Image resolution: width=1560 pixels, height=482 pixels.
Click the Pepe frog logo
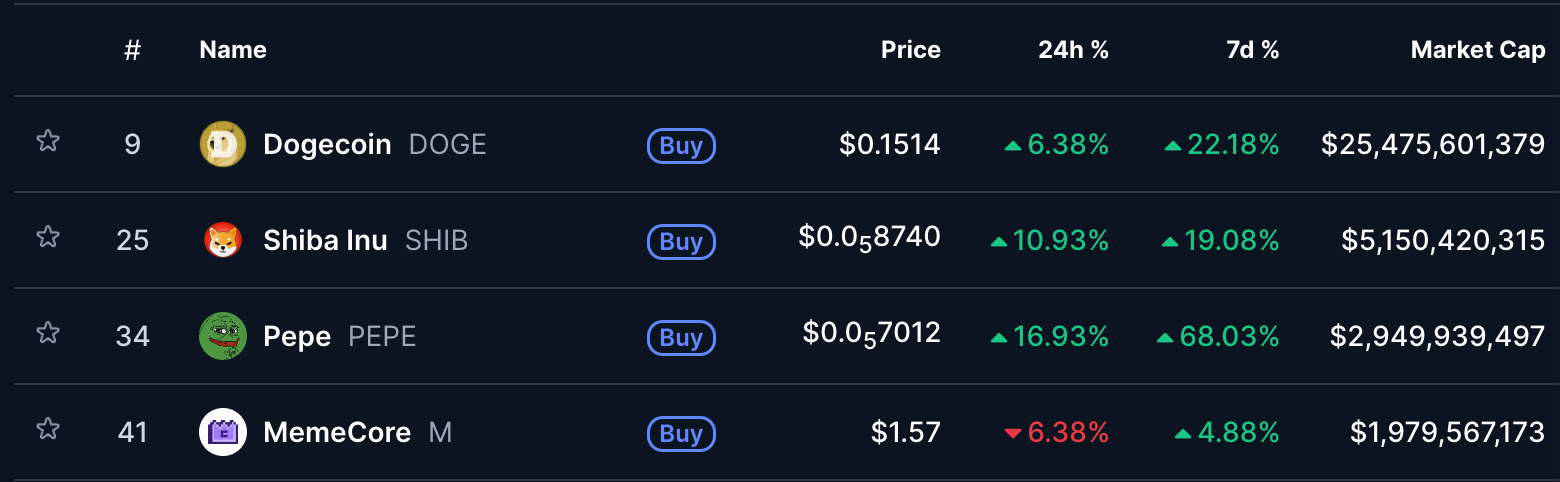[x=223, y=337]
